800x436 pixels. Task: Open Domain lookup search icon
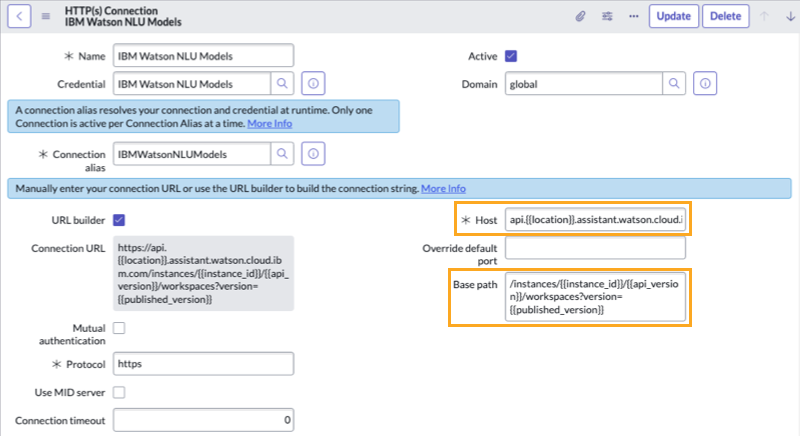point(674,83)
